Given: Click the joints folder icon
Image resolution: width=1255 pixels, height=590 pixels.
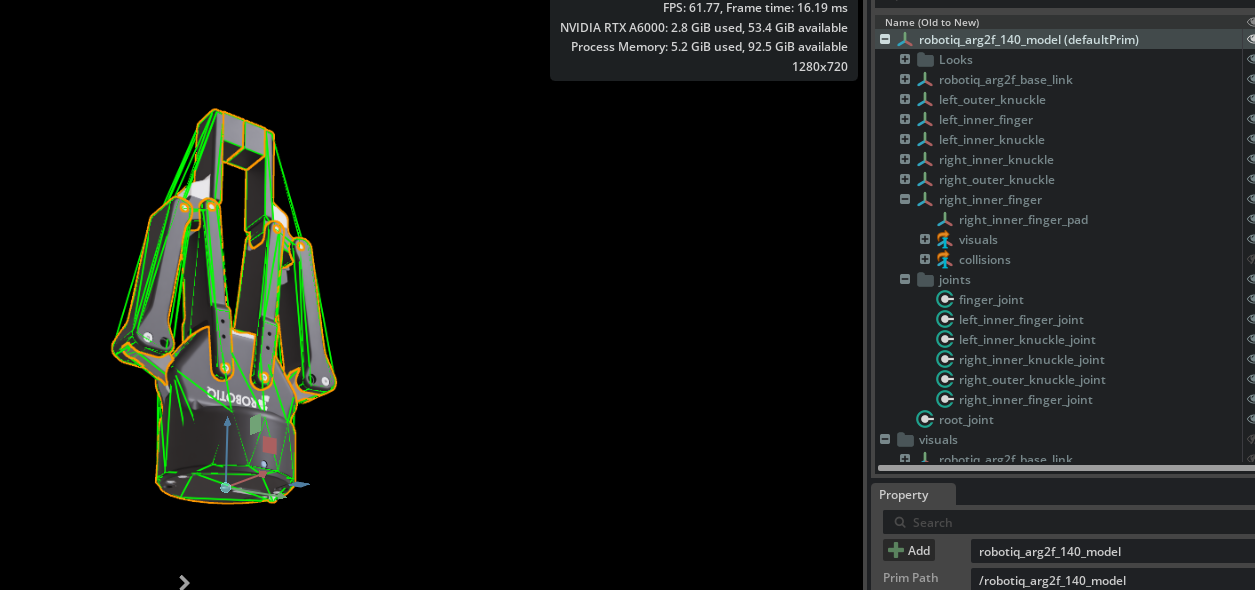Looking at the screenshot, I should point(925,280).
